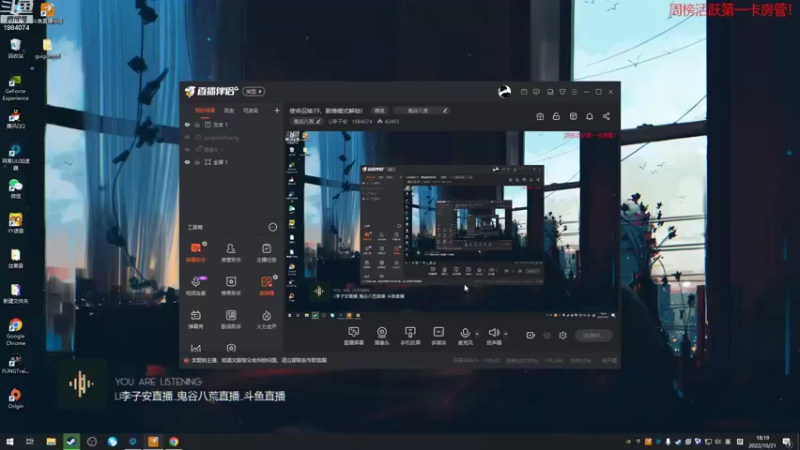Toggle visibility of guigubahuang source
This screenshot has height=450, width=800.
187,137
